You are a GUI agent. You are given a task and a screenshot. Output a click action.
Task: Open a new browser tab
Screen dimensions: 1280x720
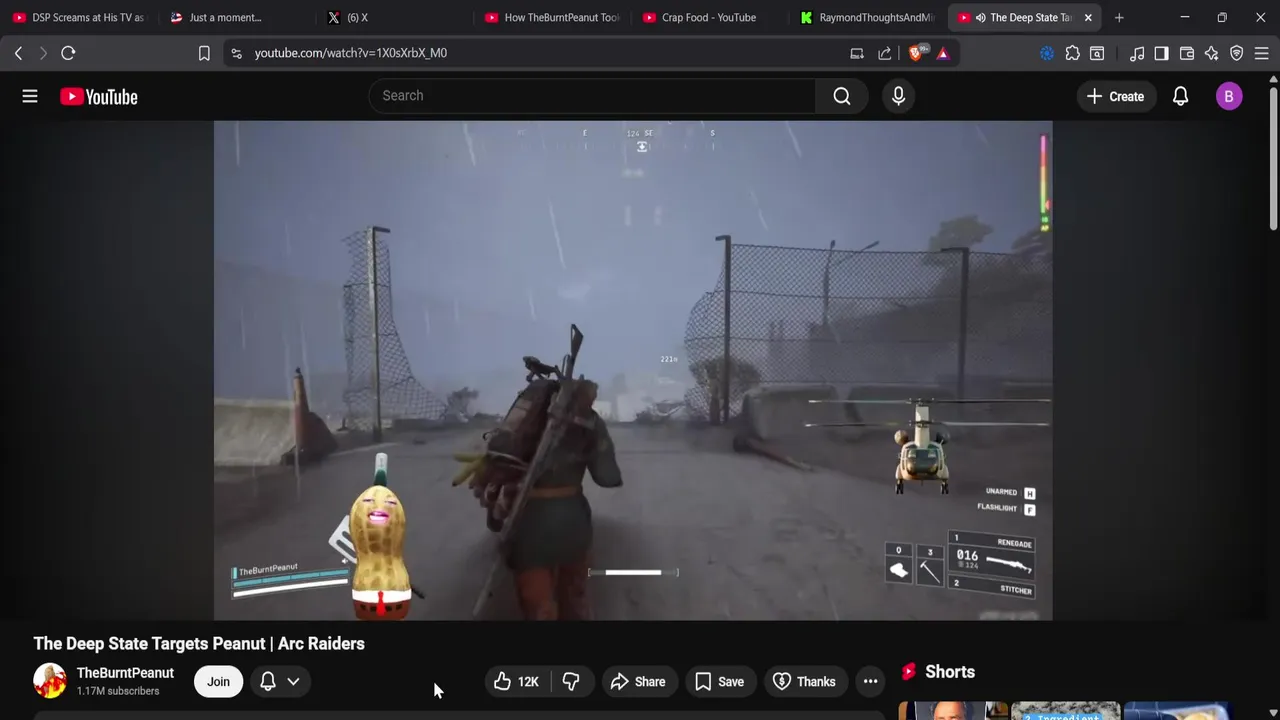click(1119, 17)
